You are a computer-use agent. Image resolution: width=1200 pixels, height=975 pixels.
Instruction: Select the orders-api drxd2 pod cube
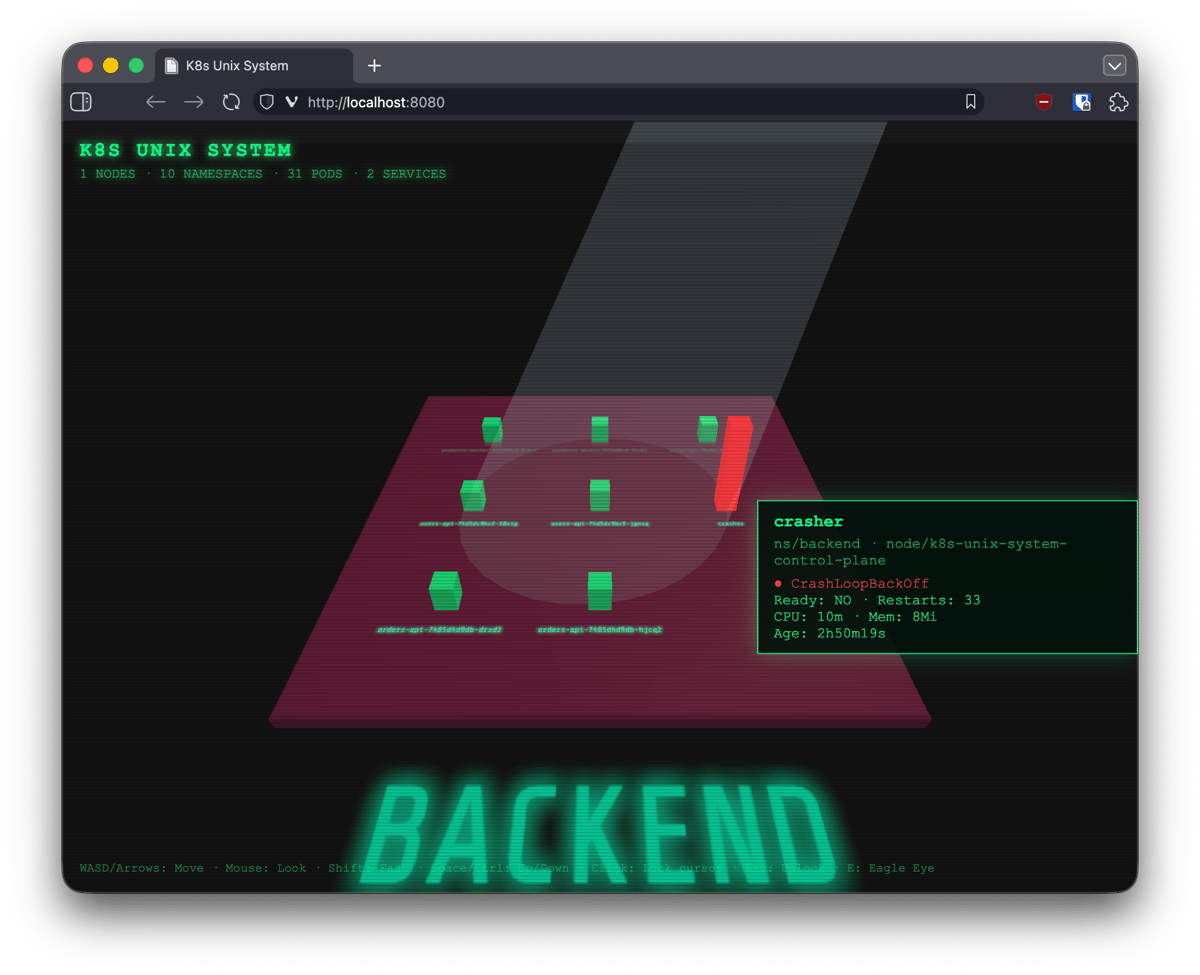[445, 591]
